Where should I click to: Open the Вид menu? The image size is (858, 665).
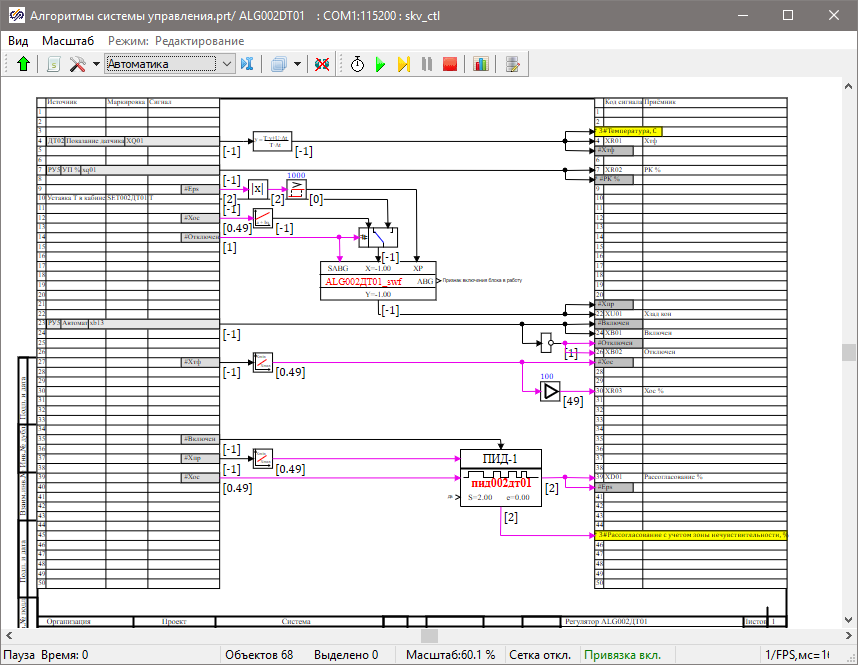pos(18,41)
